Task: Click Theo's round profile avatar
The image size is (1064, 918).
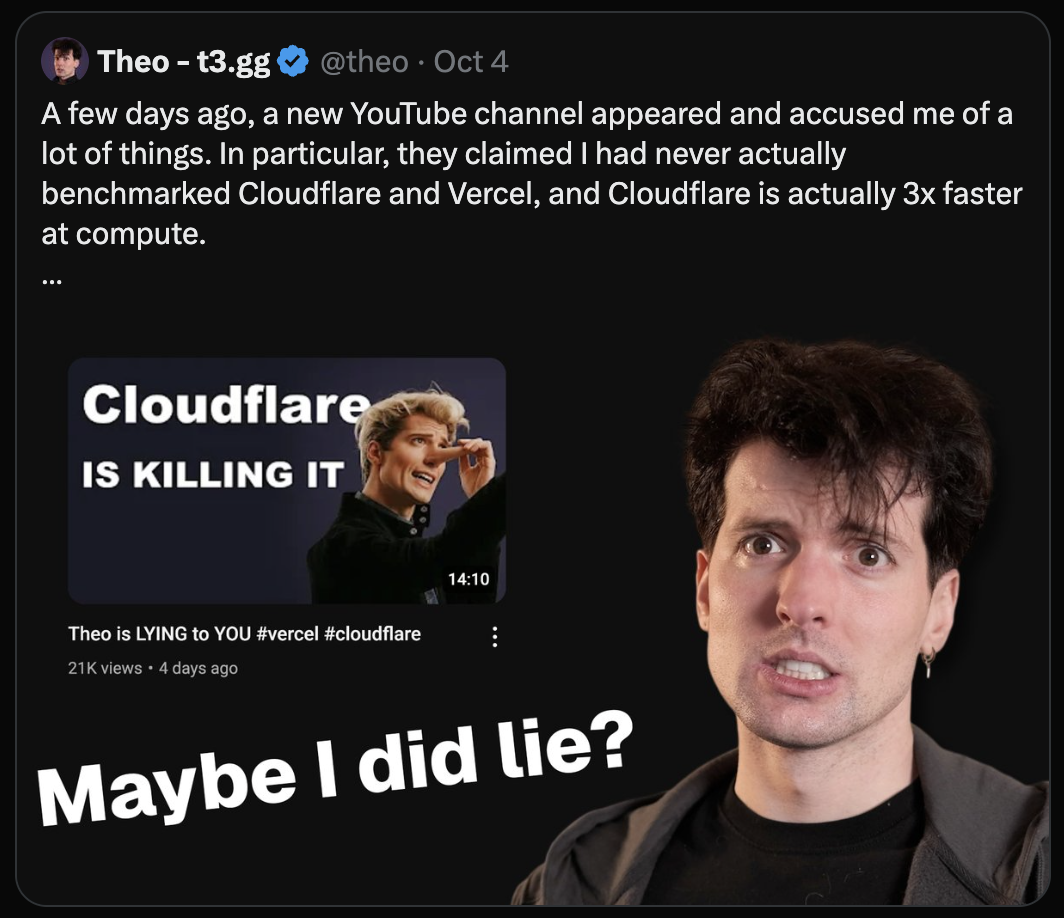Action: click(x=65, y=62)
